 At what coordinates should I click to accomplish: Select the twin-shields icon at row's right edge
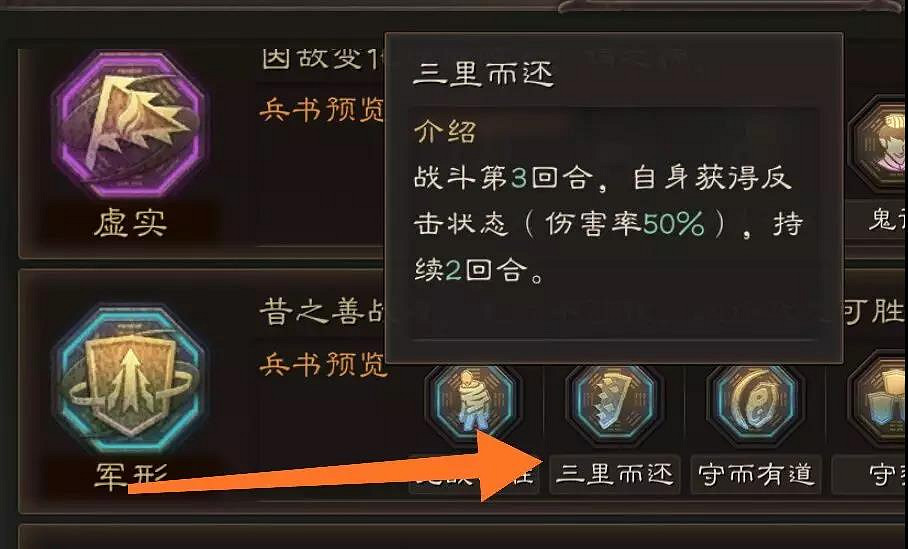coord(878,401)
